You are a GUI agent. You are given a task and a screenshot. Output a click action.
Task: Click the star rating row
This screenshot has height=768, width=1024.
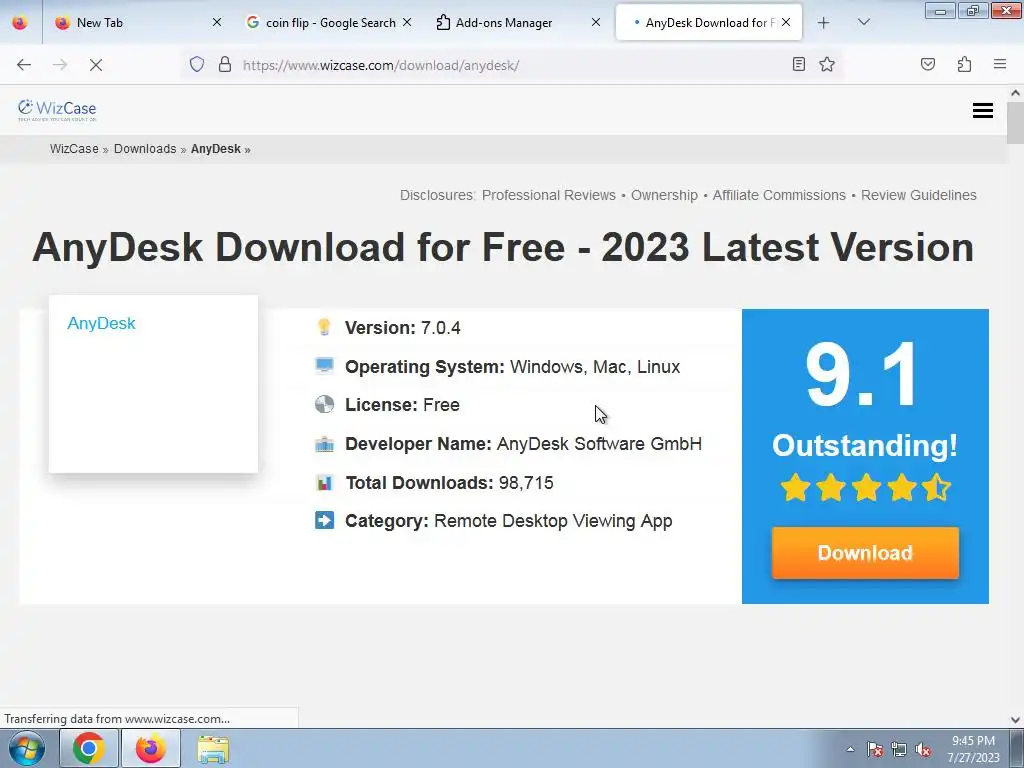coord(865,487)
